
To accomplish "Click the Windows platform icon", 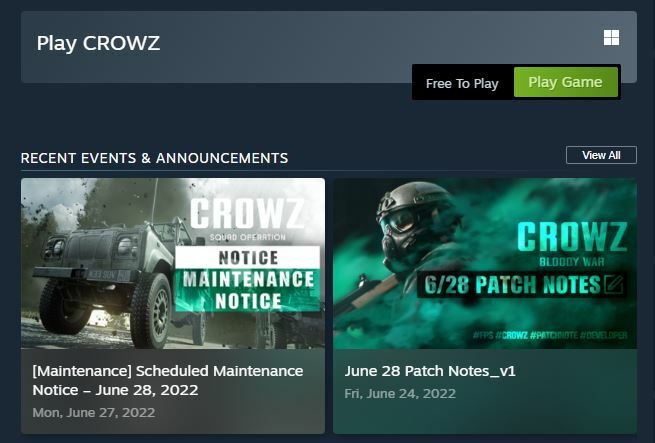I will [x=611, y=38].
